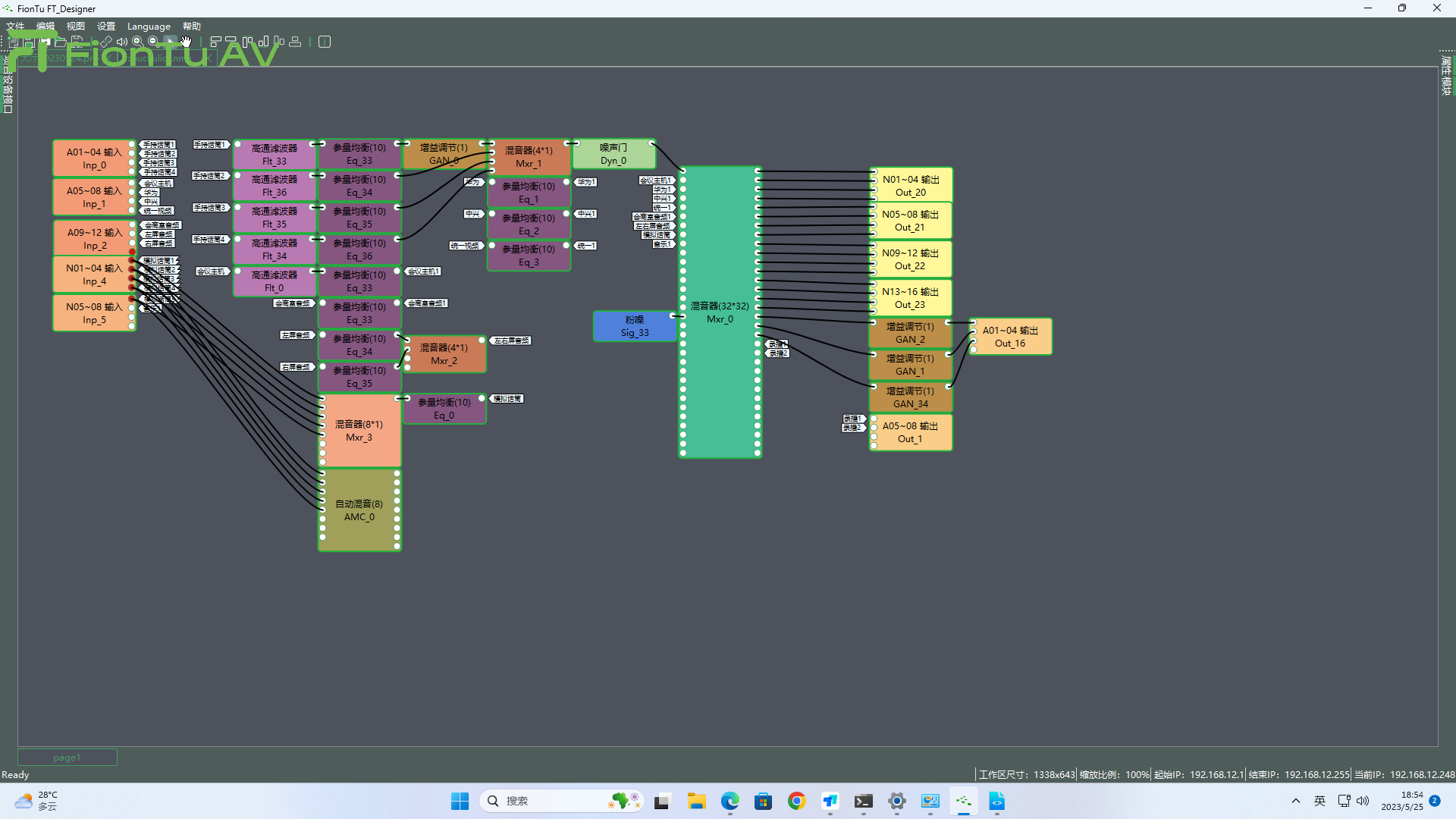This screenshot has width=1456, height=819.
Task: Select the A05~08 输出 Out_1 module
Action: tap(911, 432)
